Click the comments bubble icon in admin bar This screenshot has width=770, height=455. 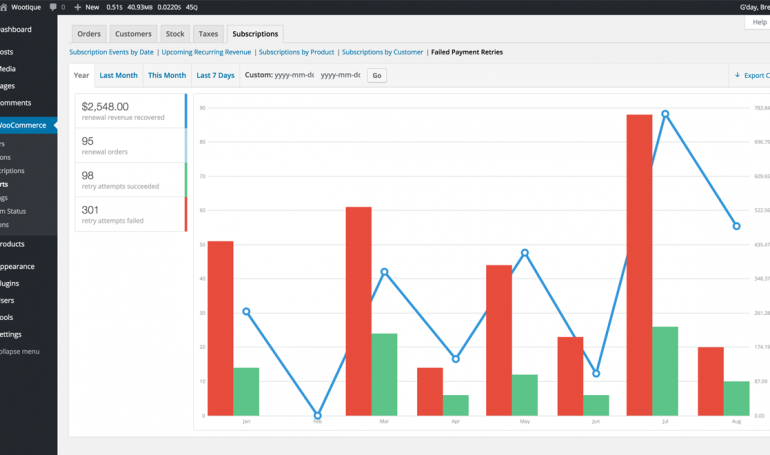point(52,7)
